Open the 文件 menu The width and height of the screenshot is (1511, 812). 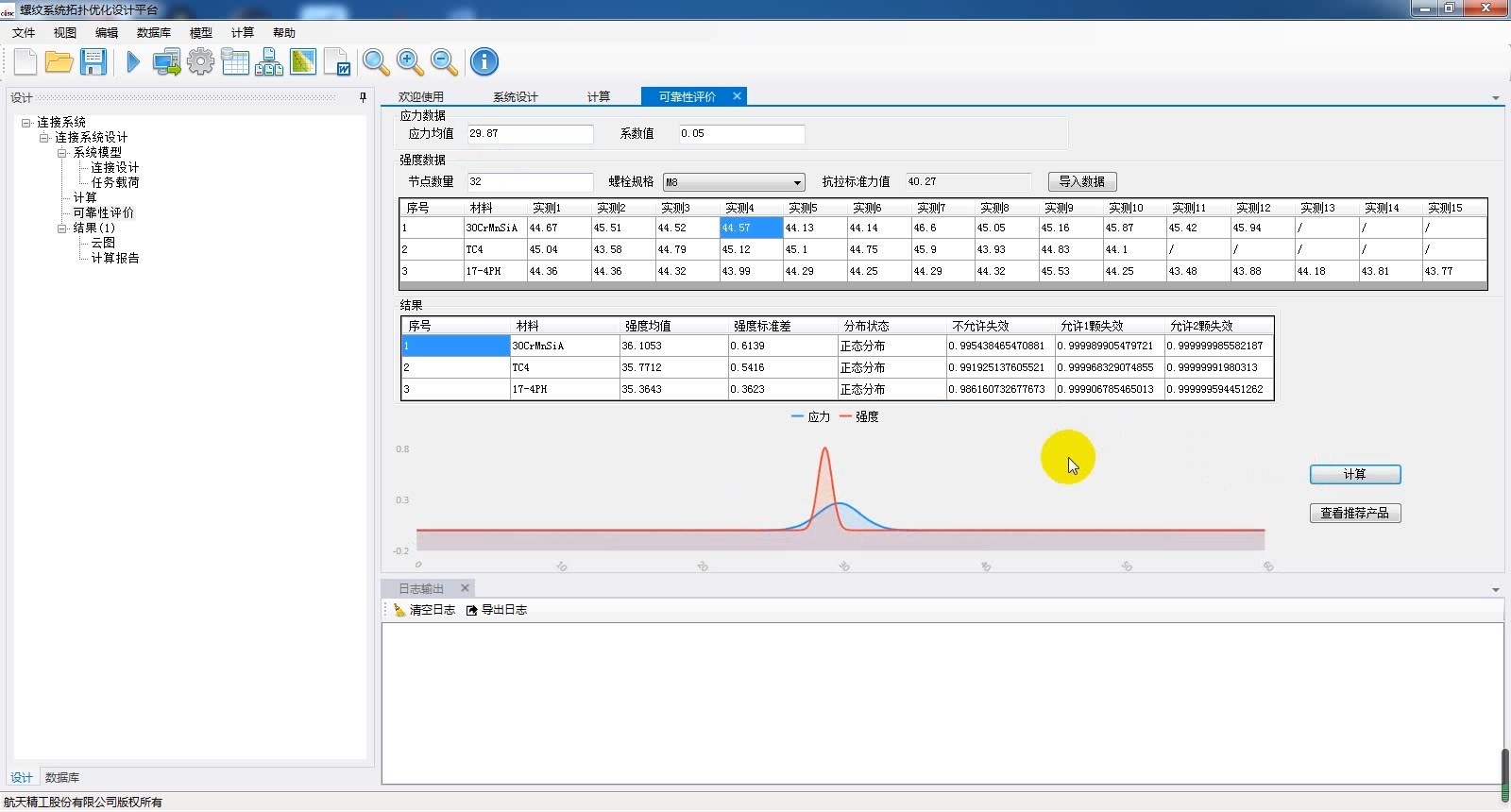tap(24, 33)
